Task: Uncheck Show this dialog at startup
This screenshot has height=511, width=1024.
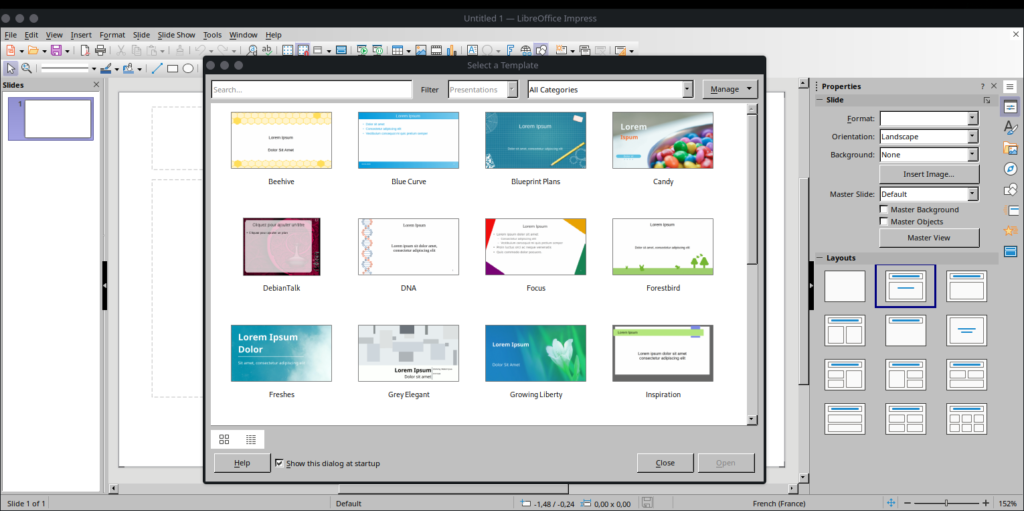Action: pyautogui.click(x=279, y=463)
